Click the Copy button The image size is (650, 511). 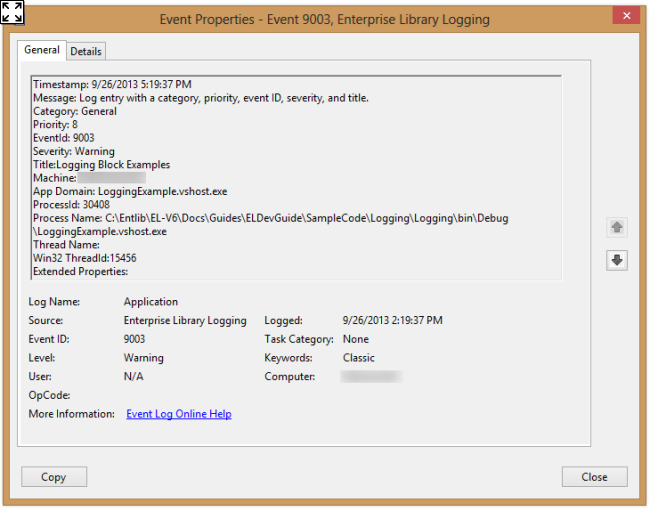[x=54, y=477]
